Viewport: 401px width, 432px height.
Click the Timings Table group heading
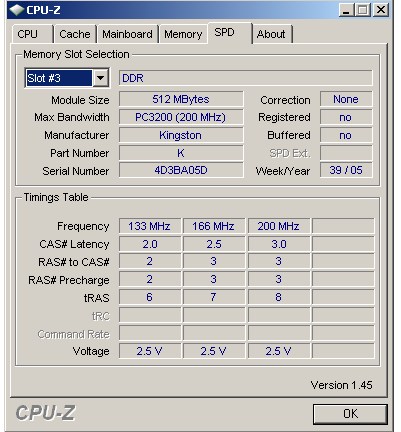[56, 197]
